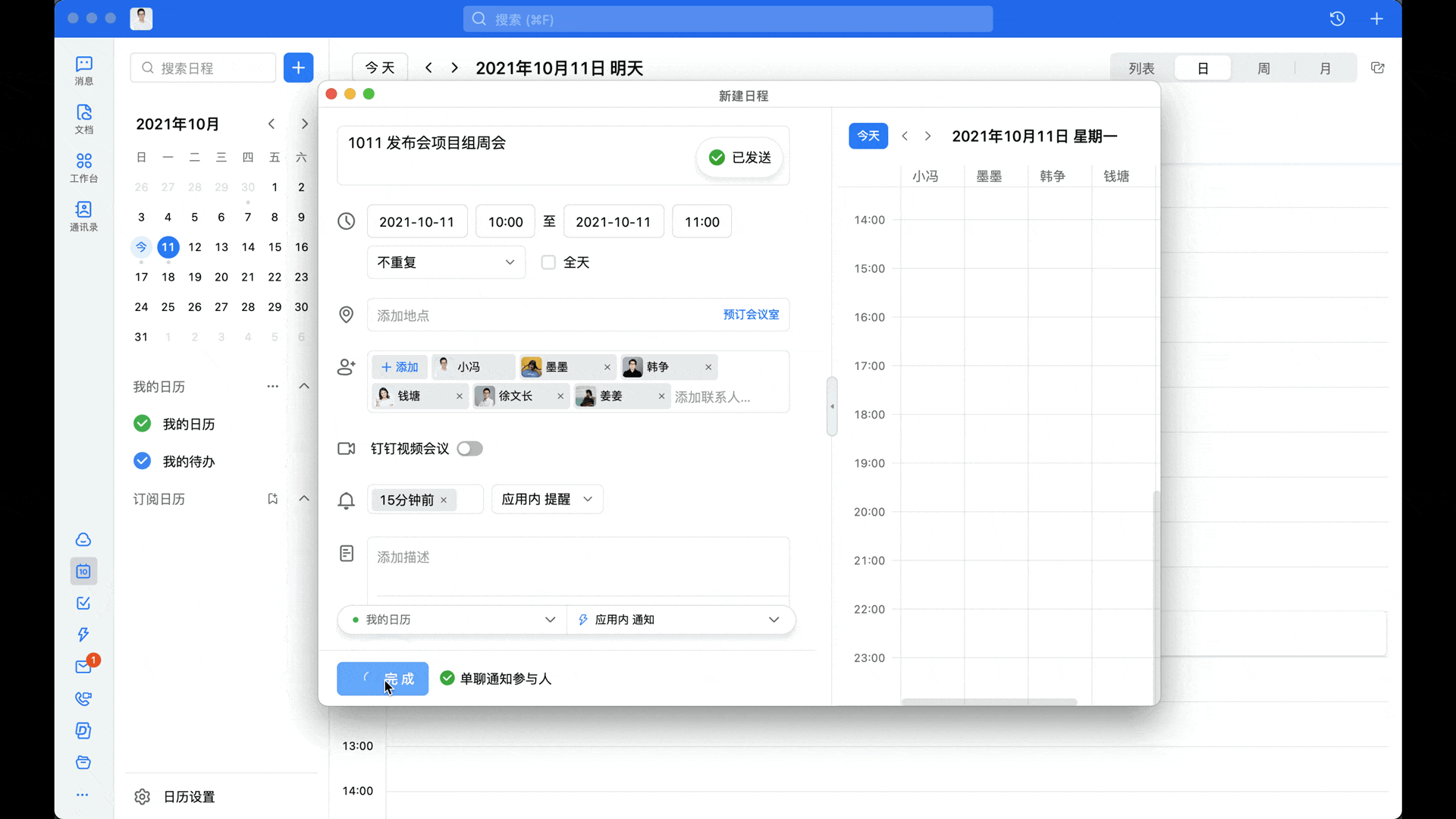The image size is (1456, 819).
Task: Open the 应用内 提醒 reminder method dropdown
Action: [547, 499]
